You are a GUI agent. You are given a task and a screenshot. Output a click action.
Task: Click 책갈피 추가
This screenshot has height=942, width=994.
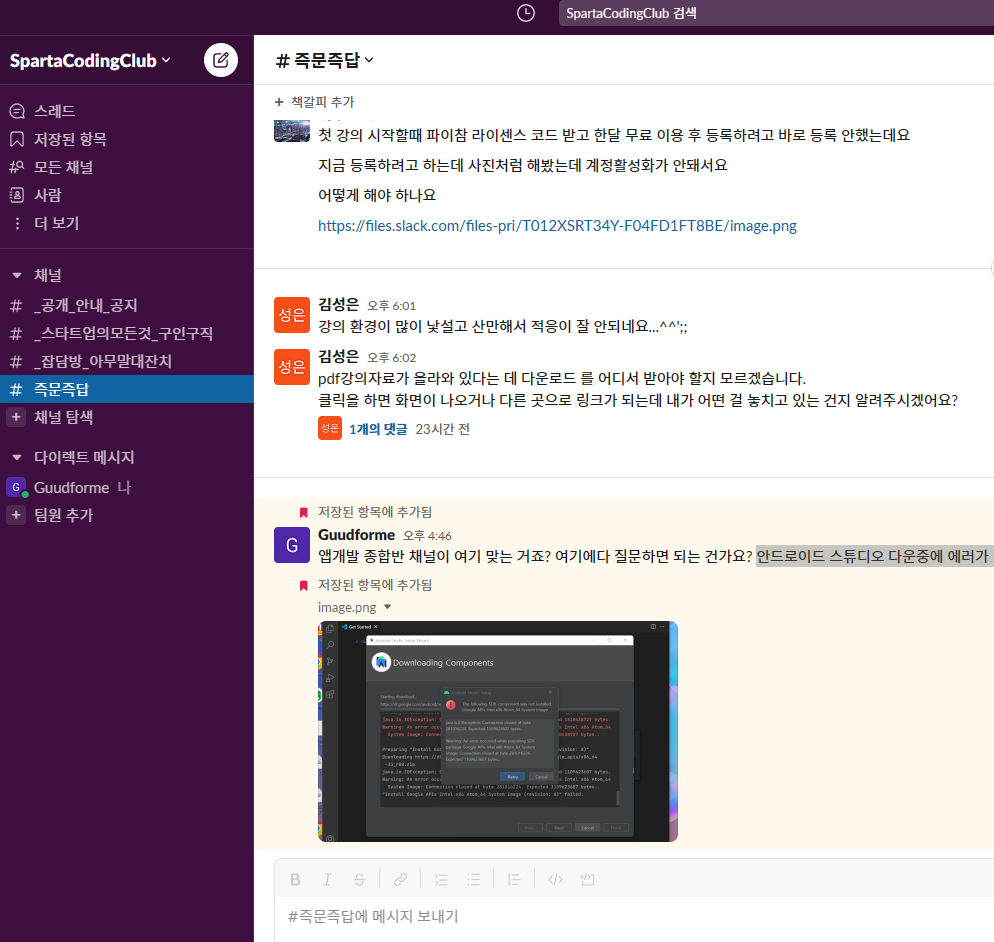[x=314, y=102]
